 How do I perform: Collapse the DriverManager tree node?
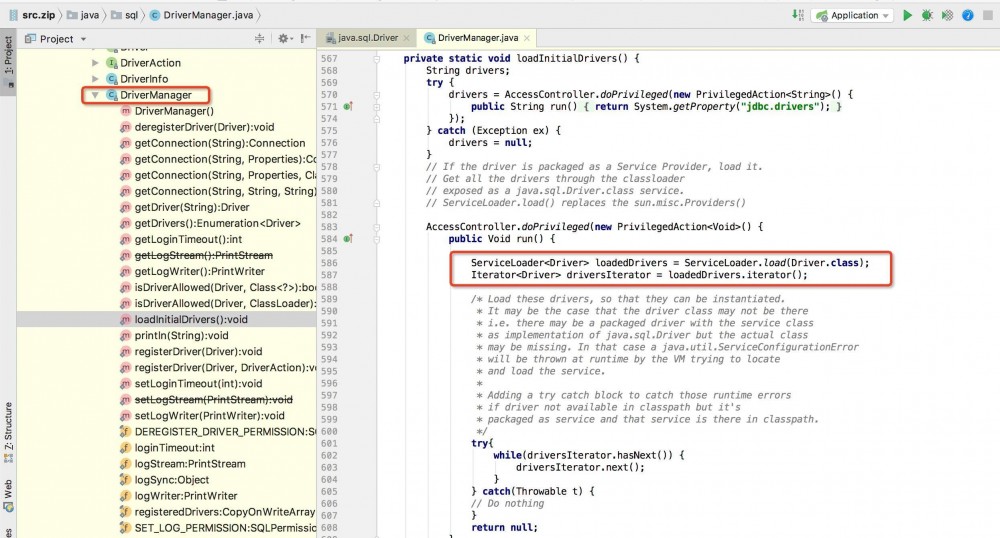coord(95,95)
